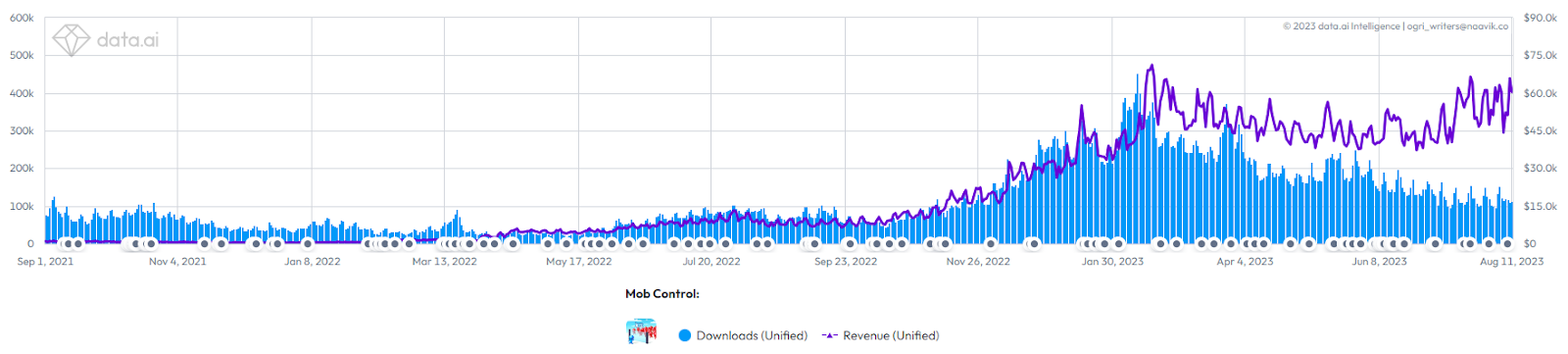Click the '$30.0k' right axis label

[1541, 169]
